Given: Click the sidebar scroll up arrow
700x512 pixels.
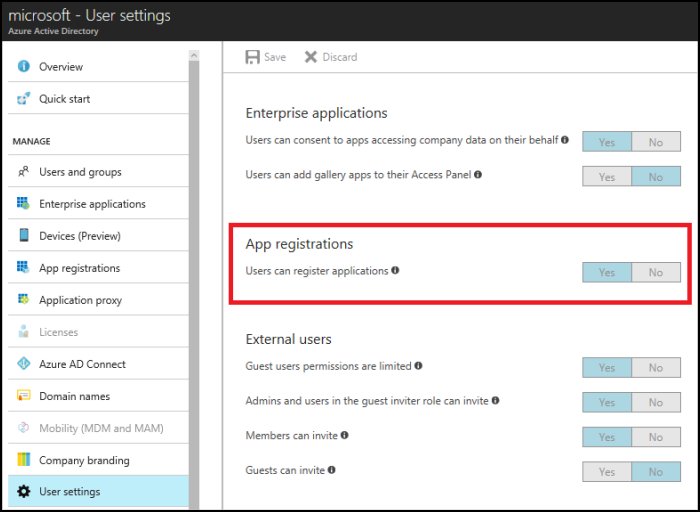Looking at the screenshot, I should (x=194, y=55).
